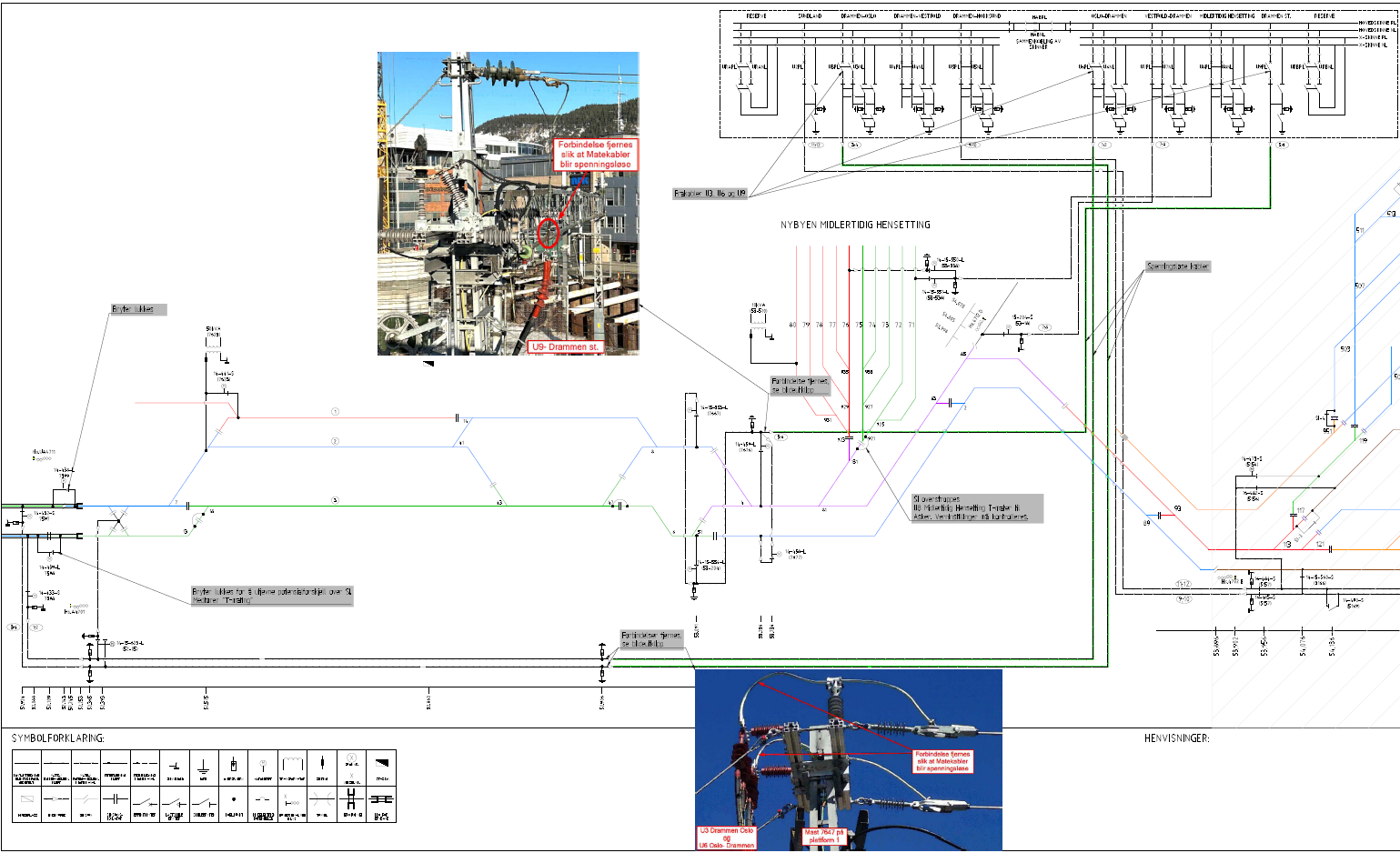1400x863 pixels.
Task: Click the 'U3 Drammen Oslo og U6' red label
Action: pyautogui.click(x=726, y=838)
